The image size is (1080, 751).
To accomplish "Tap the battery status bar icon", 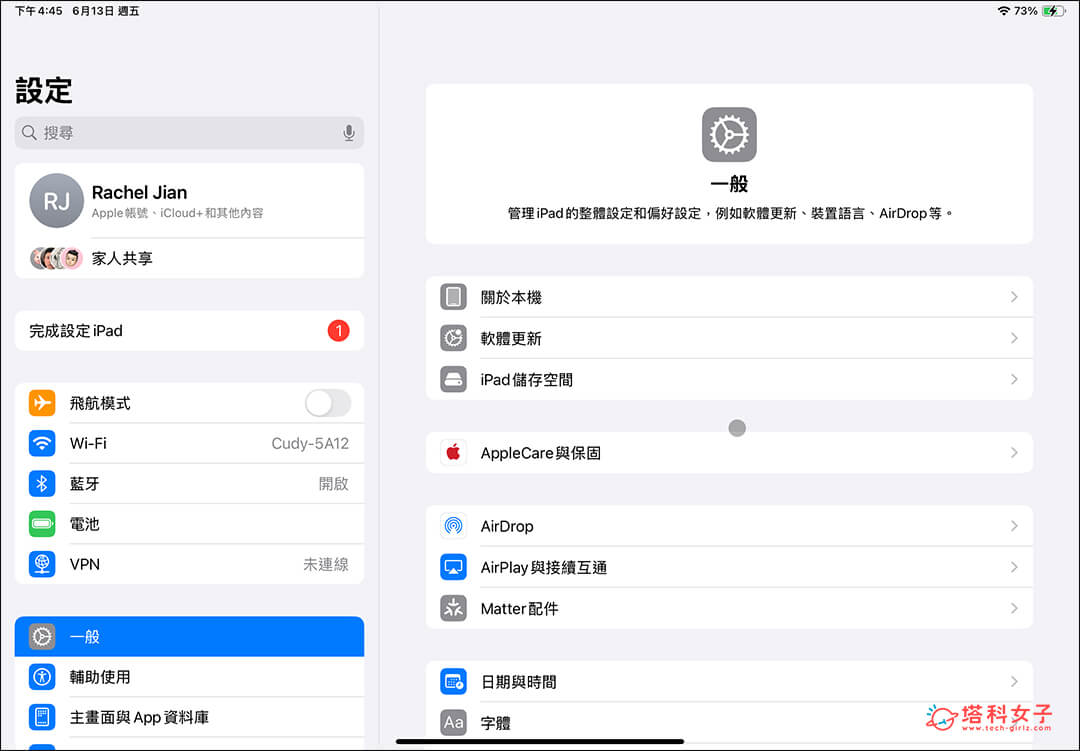I will click(1054, 10).
